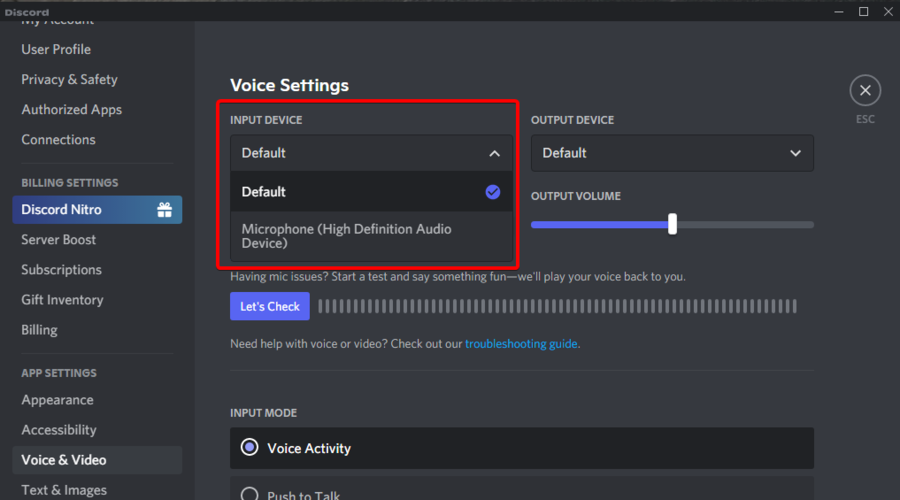The height and width of the screenshot is (500, 900).
Task: Minimize the Discord window
Action: [839, 11]
